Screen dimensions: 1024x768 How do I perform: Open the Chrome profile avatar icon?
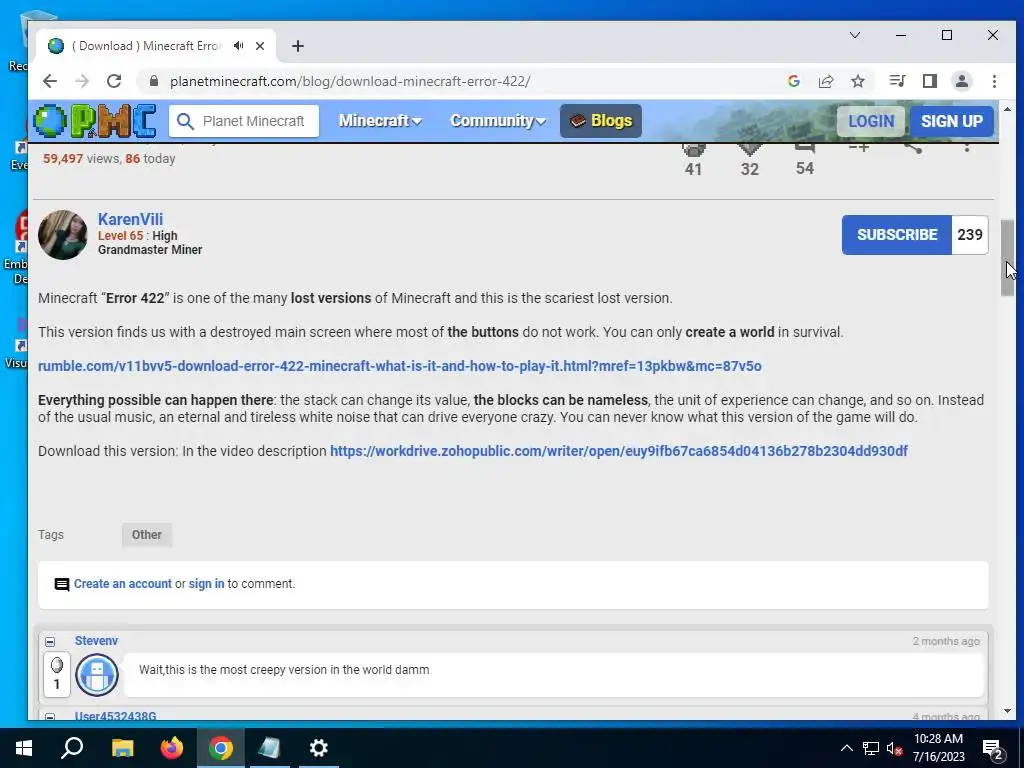(962, 81)
